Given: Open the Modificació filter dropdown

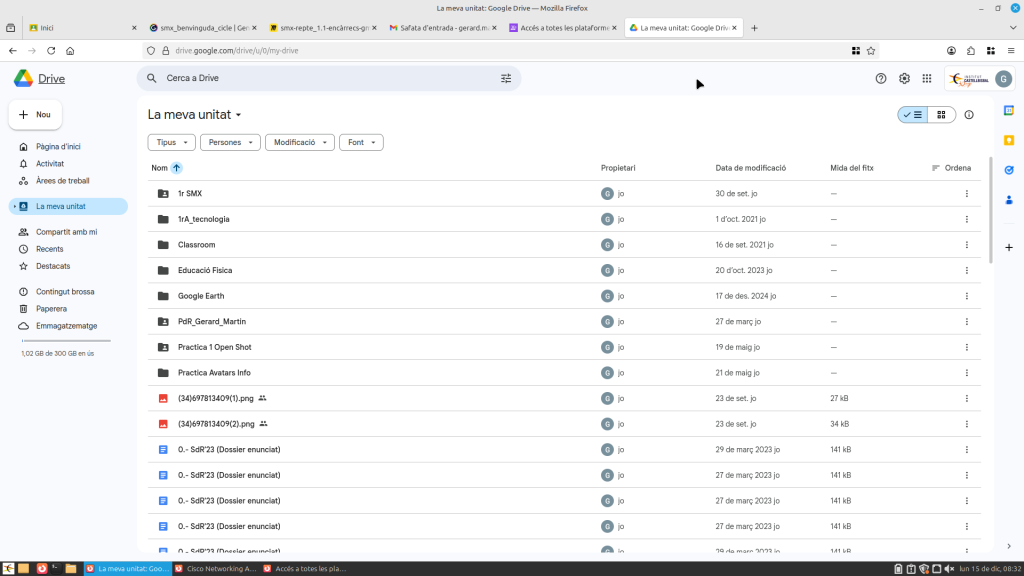Looking at the screenshot, I should [299, 143].
